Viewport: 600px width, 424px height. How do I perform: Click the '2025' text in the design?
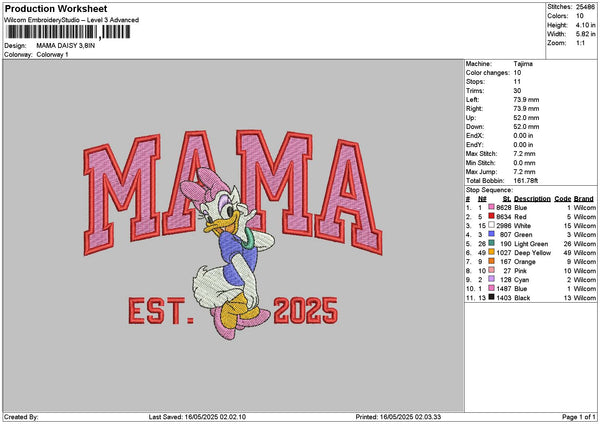click(x=306, y=310)
